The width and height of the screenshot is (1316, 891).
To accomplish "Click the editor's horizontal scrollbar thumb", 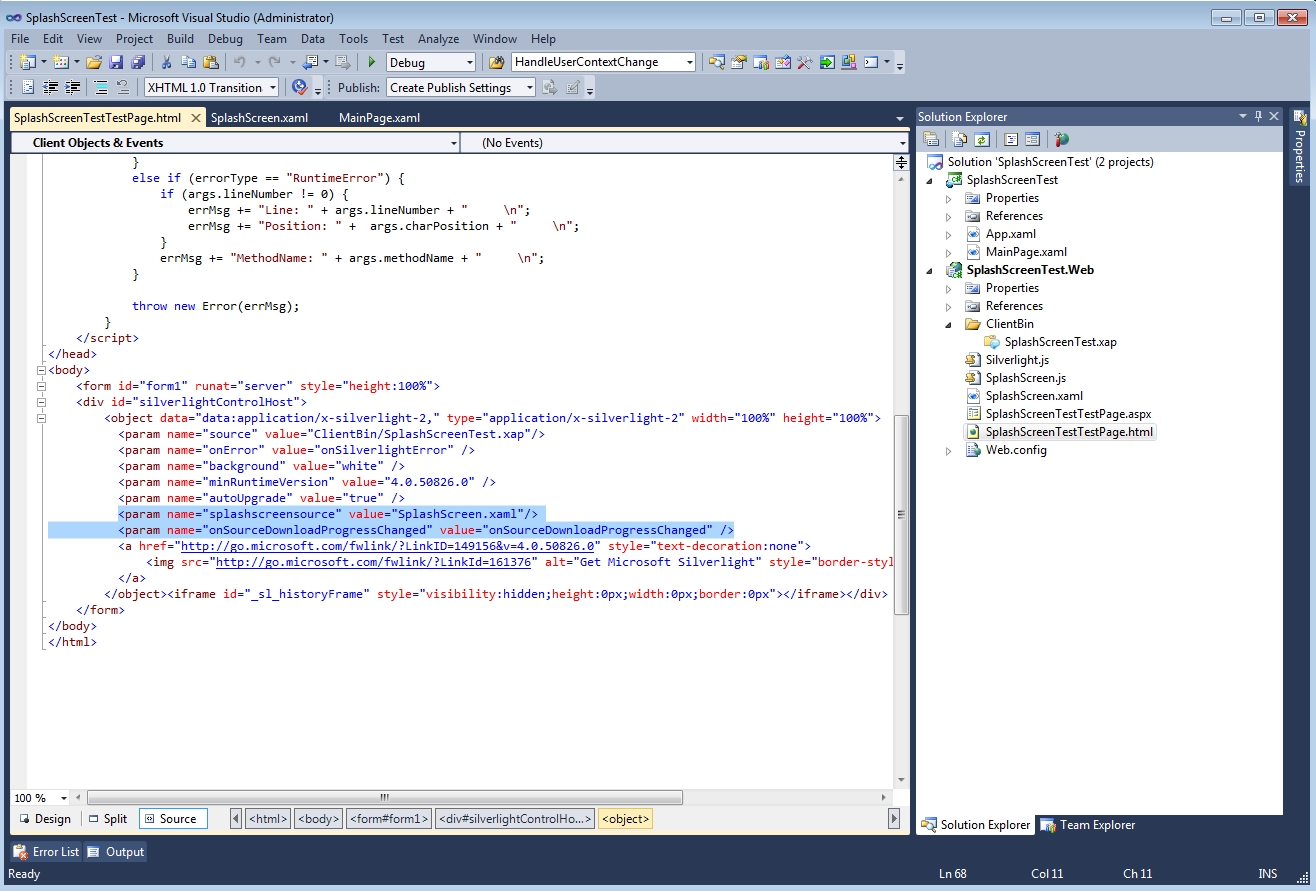I will [384, 798].
